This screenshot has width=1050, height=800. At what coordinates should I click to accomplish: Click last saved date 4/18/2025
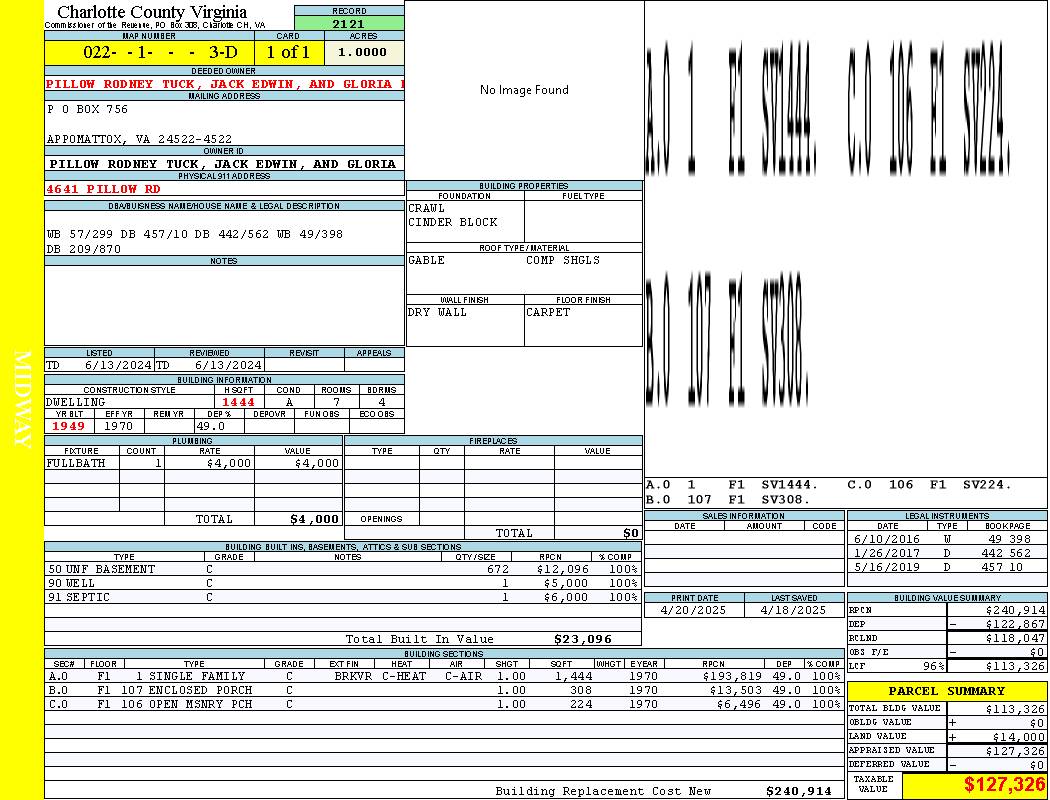point(794,611)
